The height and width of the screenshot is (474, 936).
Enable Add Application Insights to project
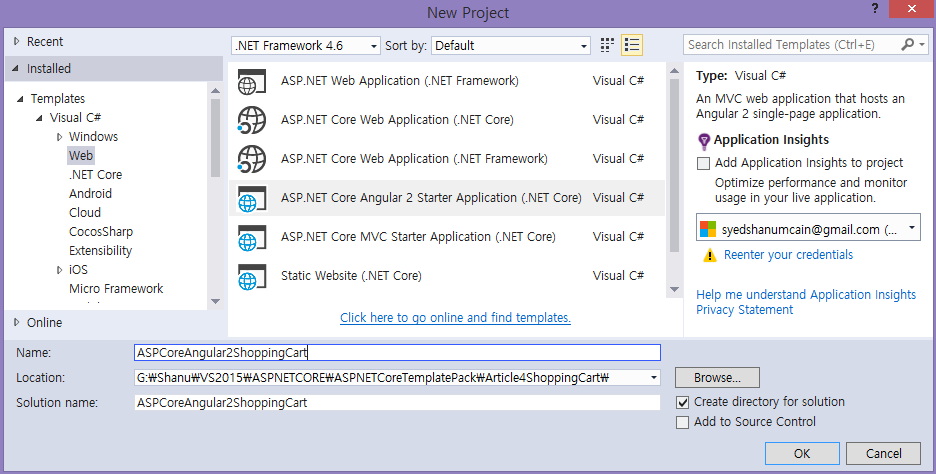click(x=704, y=163)
